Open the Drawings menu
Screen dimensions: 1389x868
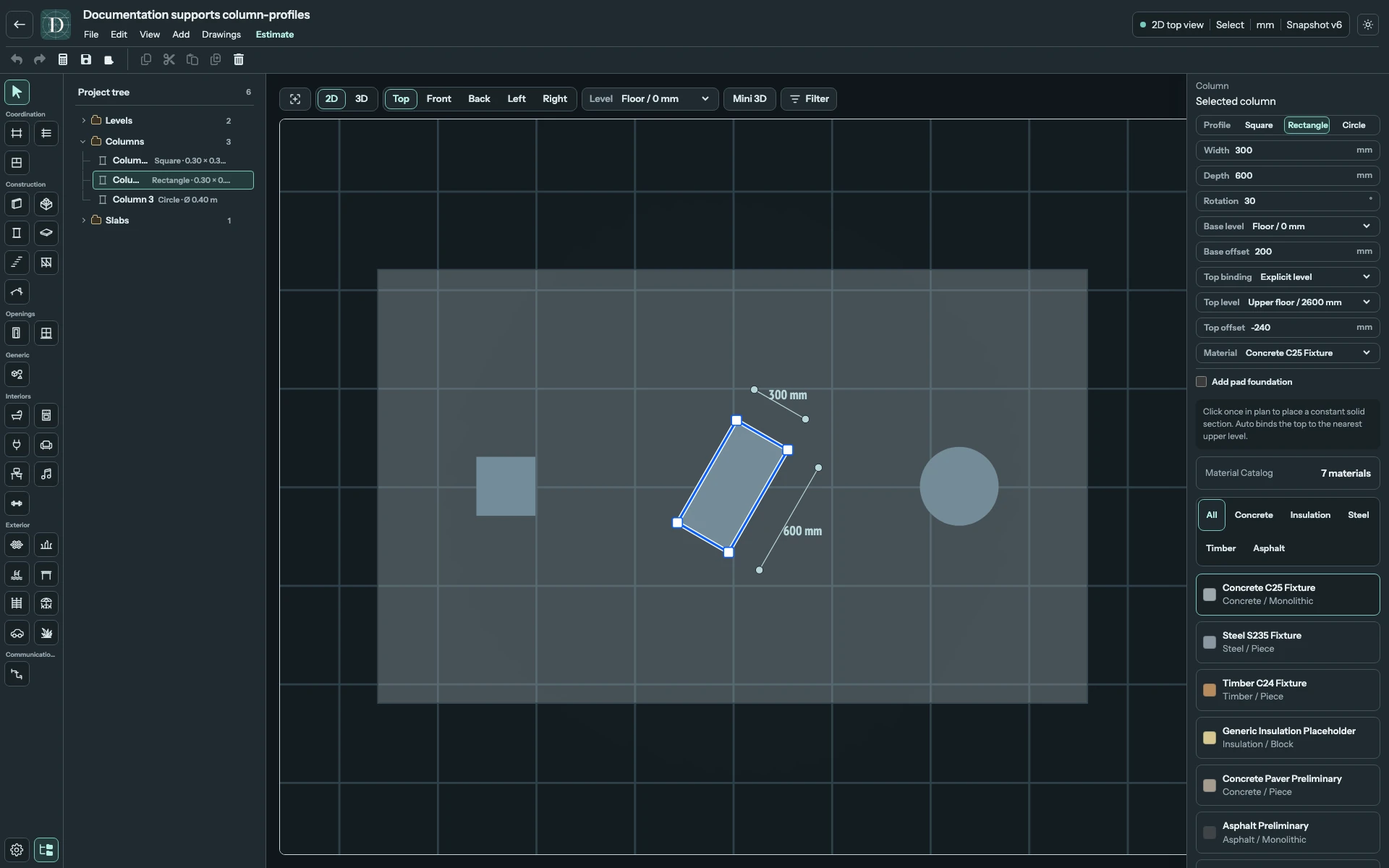221,35
